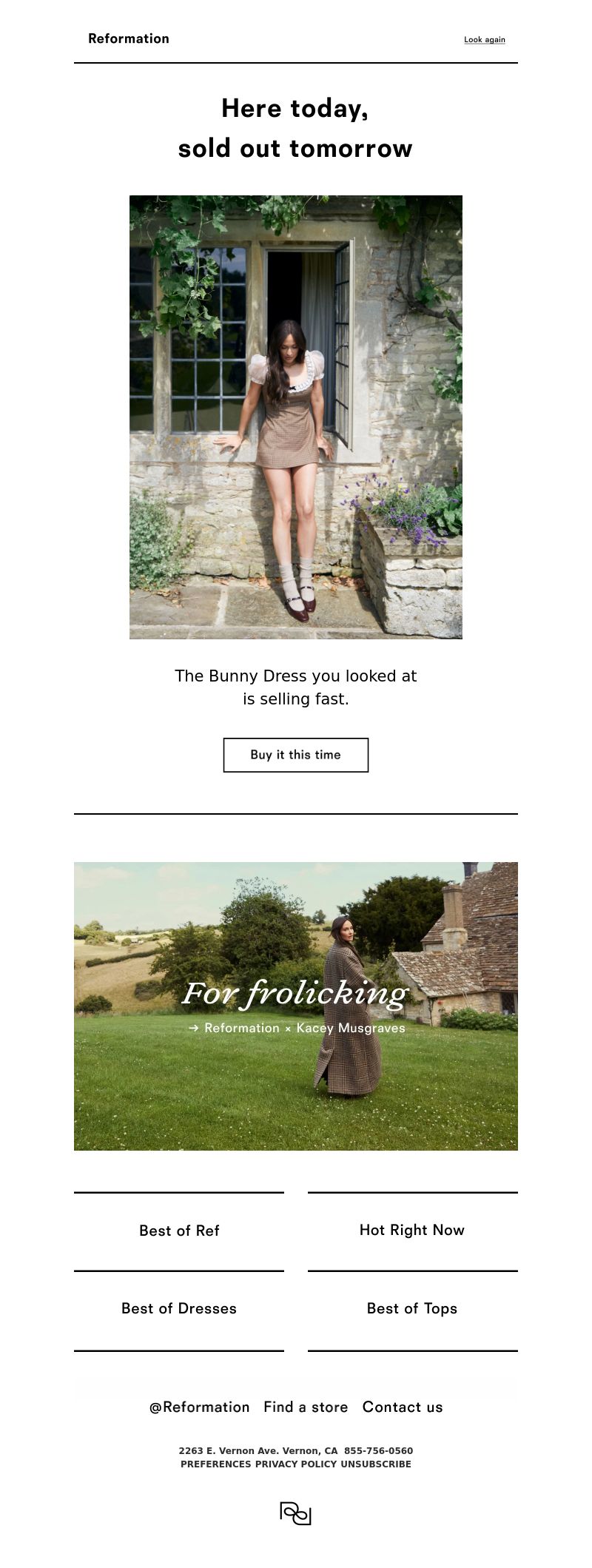Viewport: 592px width, 1568px height.
Task: Click UNSUBSCRIBE in the footer
Action: (376, 1464)
